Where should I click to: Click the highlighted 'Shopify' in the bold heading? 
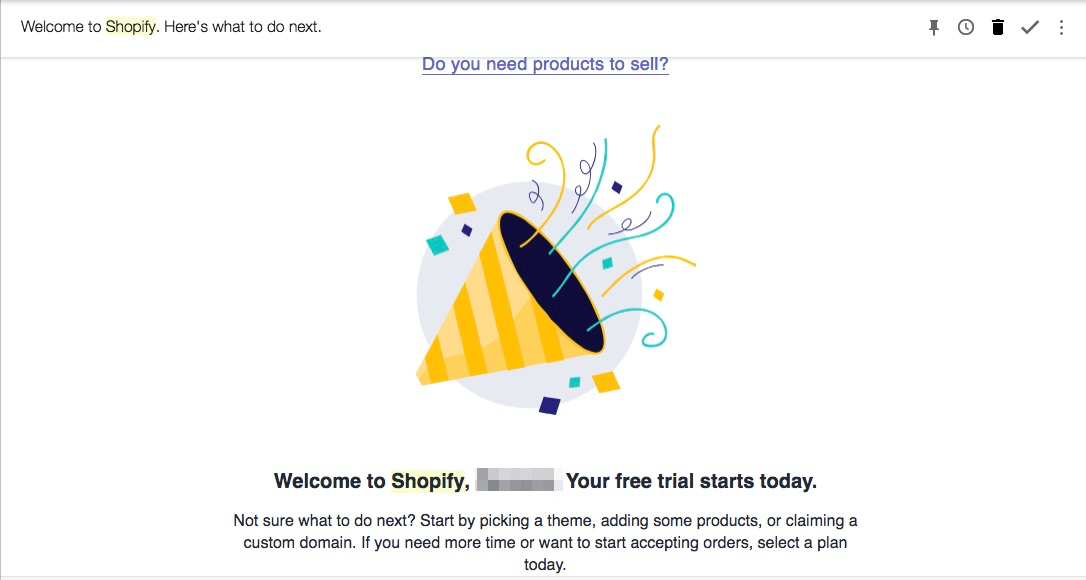(428, 481)
